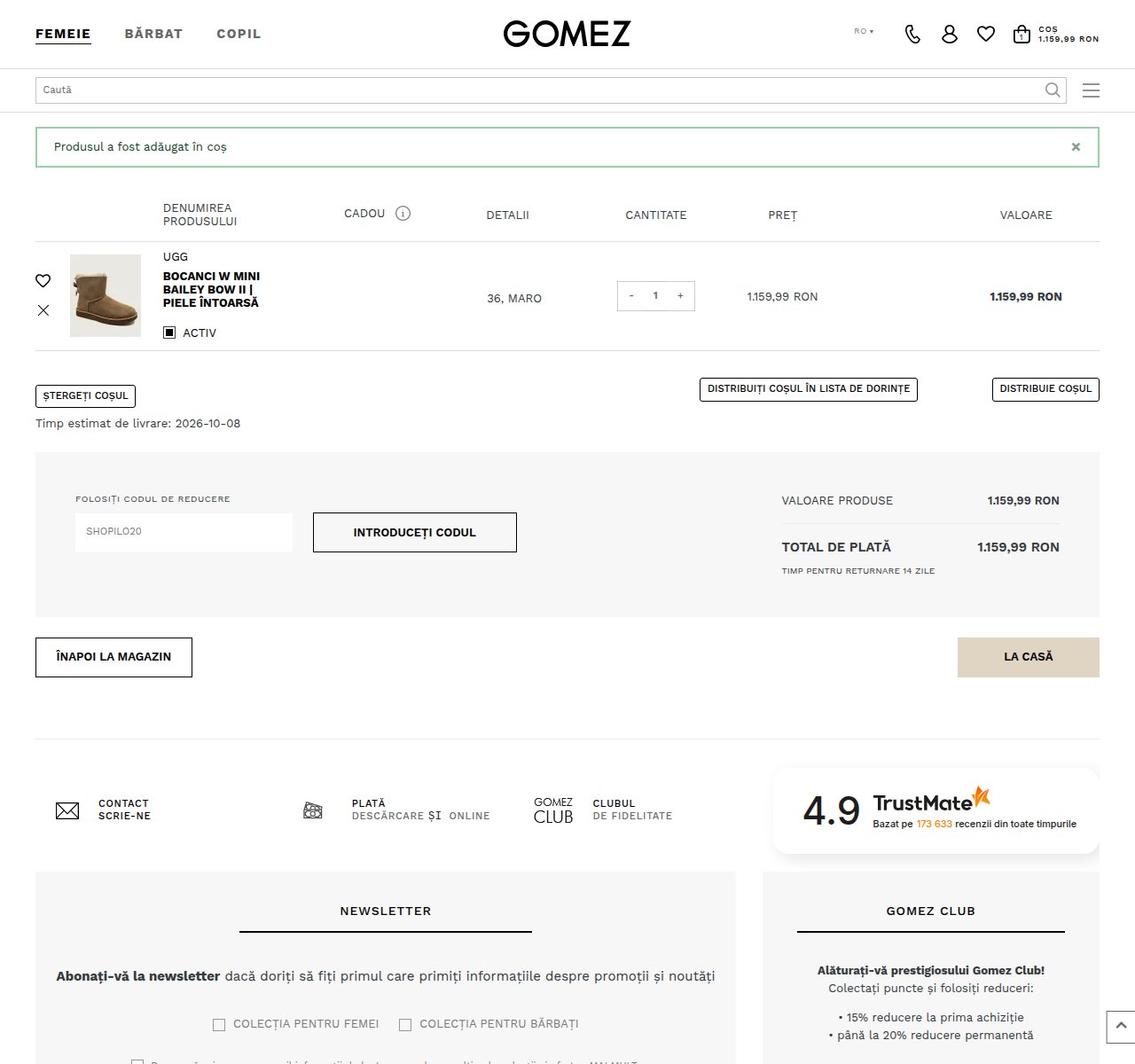The image size is (1135, 1064).
Task: Click the 'Distribuie coșul' button
Action: (1045, 389)
